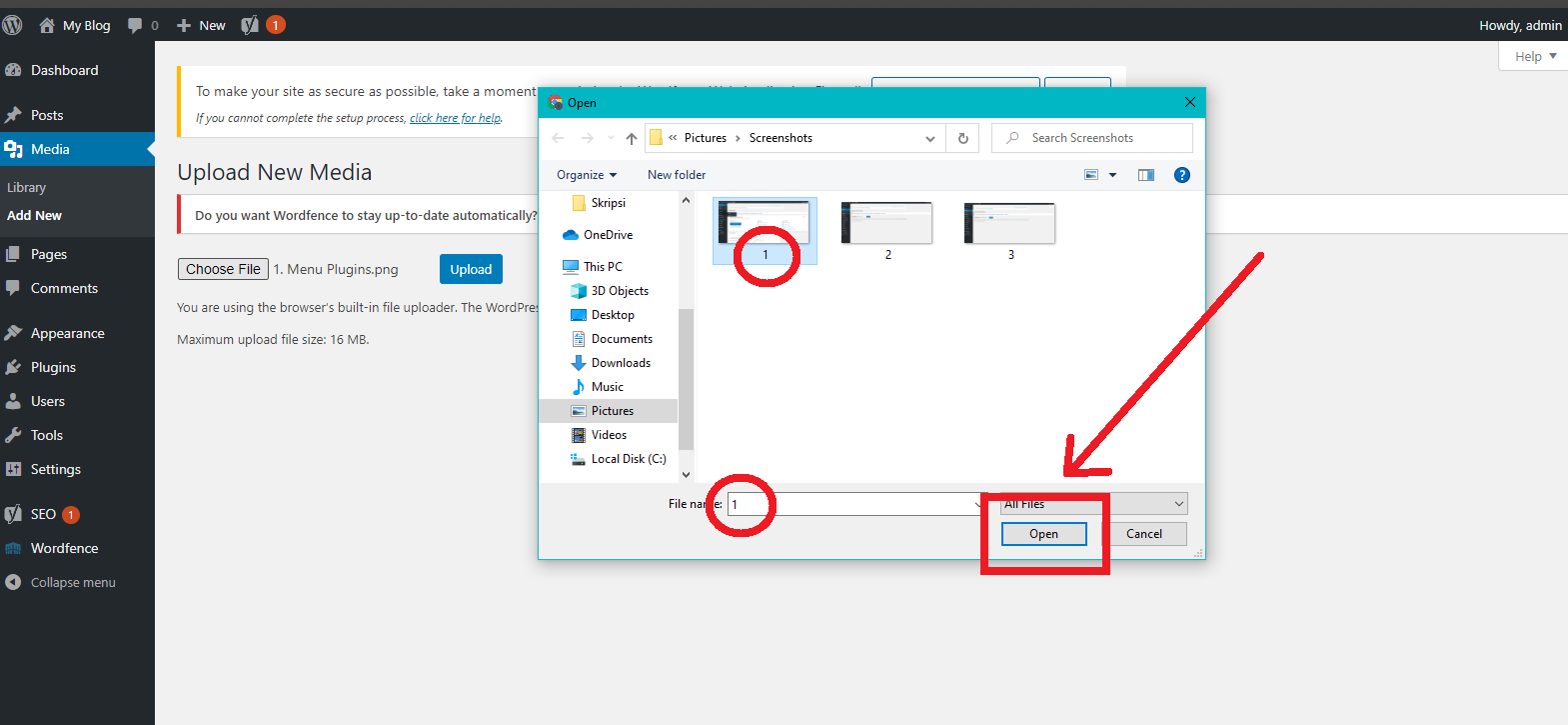Open the Yoast SEO admin bar icon

pyautogui.click(x=250, y=25)
